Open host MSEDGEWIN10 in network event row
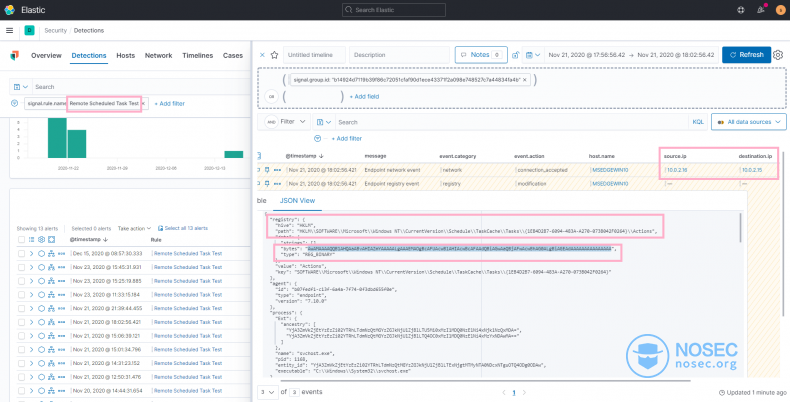 click(610, 170)
